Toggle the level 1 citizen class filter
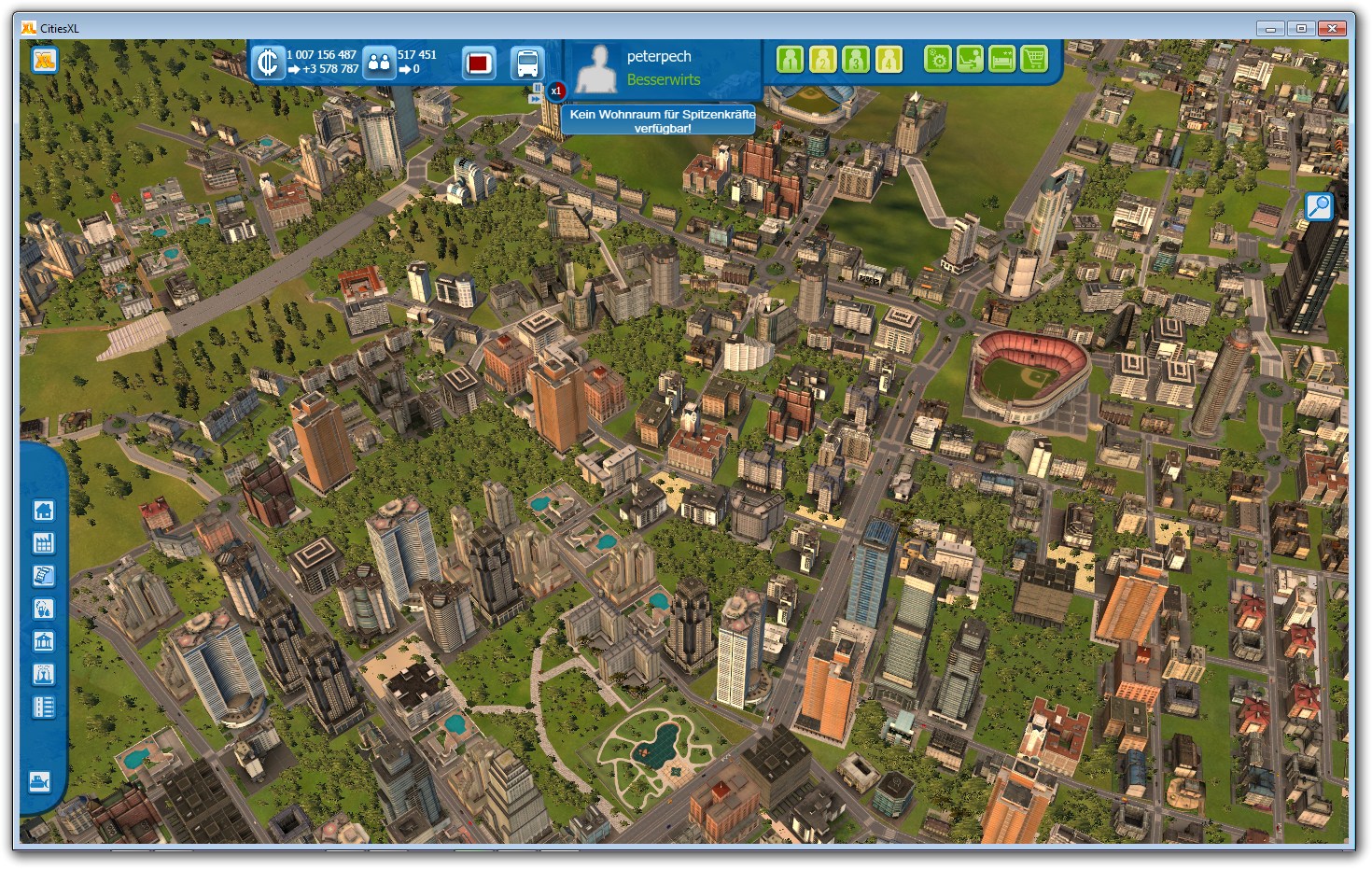The height and width of the screenshot is (869, 1372). [790, 60]
